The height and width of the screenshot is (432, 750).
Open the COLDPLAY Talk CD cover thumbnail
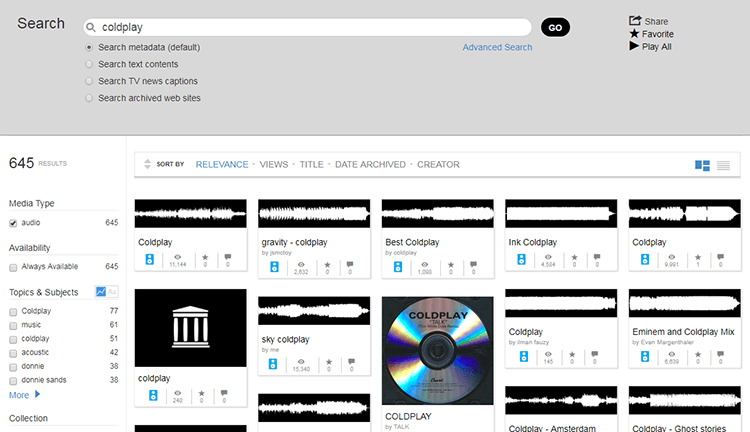[x=438, y=351]
